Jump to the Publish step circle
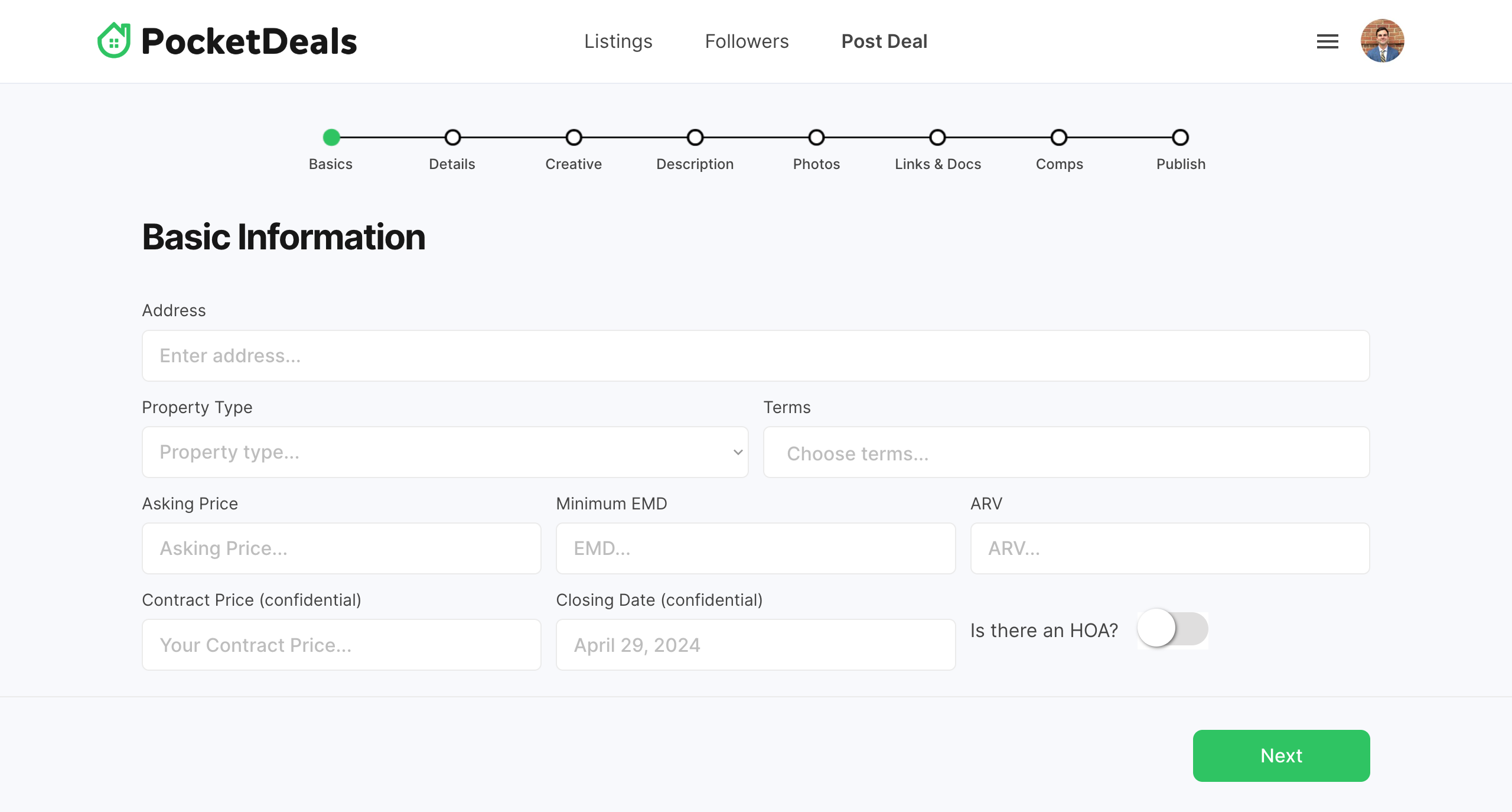 (1180, 138)
